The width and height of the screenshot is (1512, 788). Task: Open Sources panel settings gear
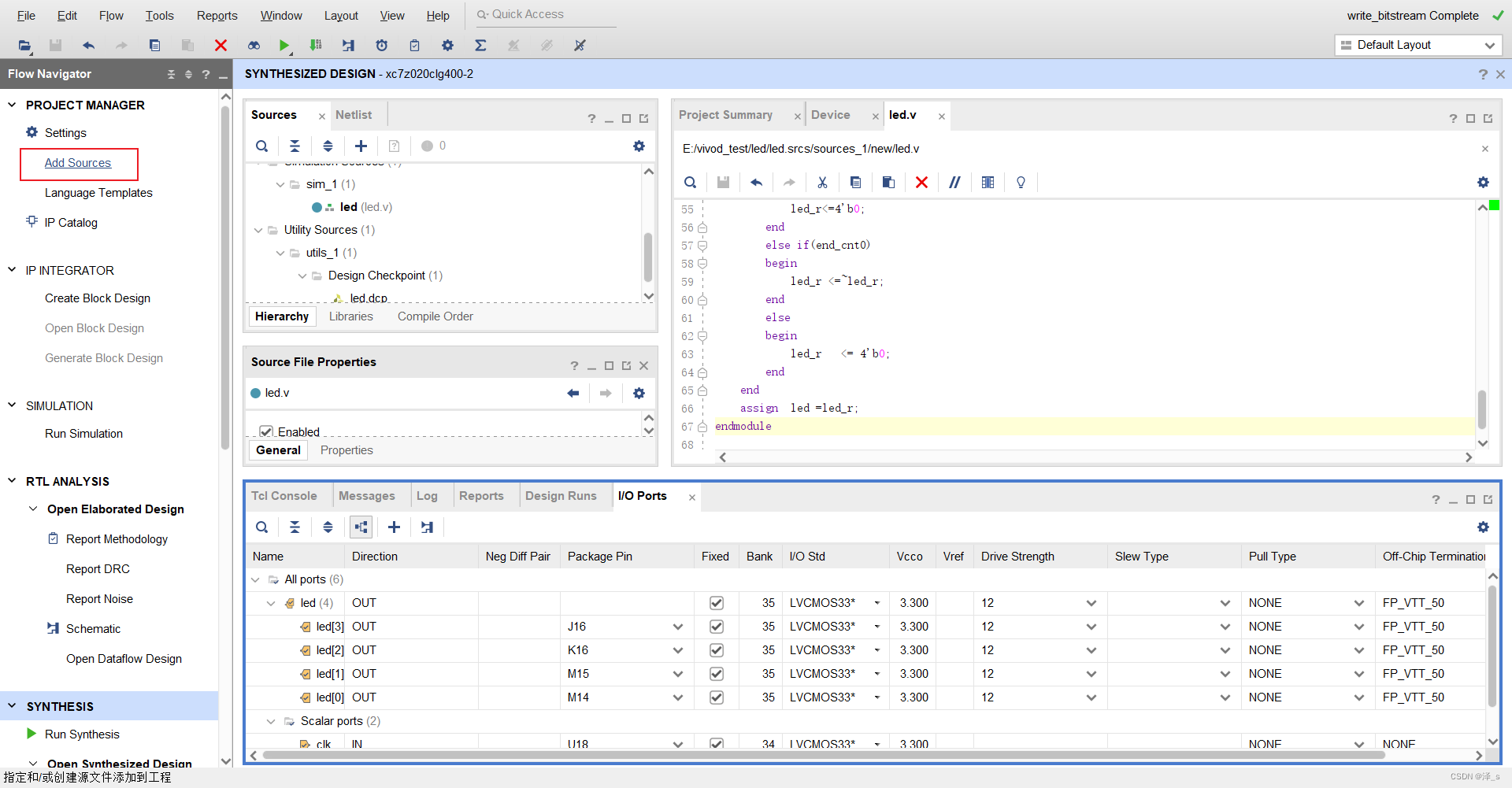click(639, 146)
